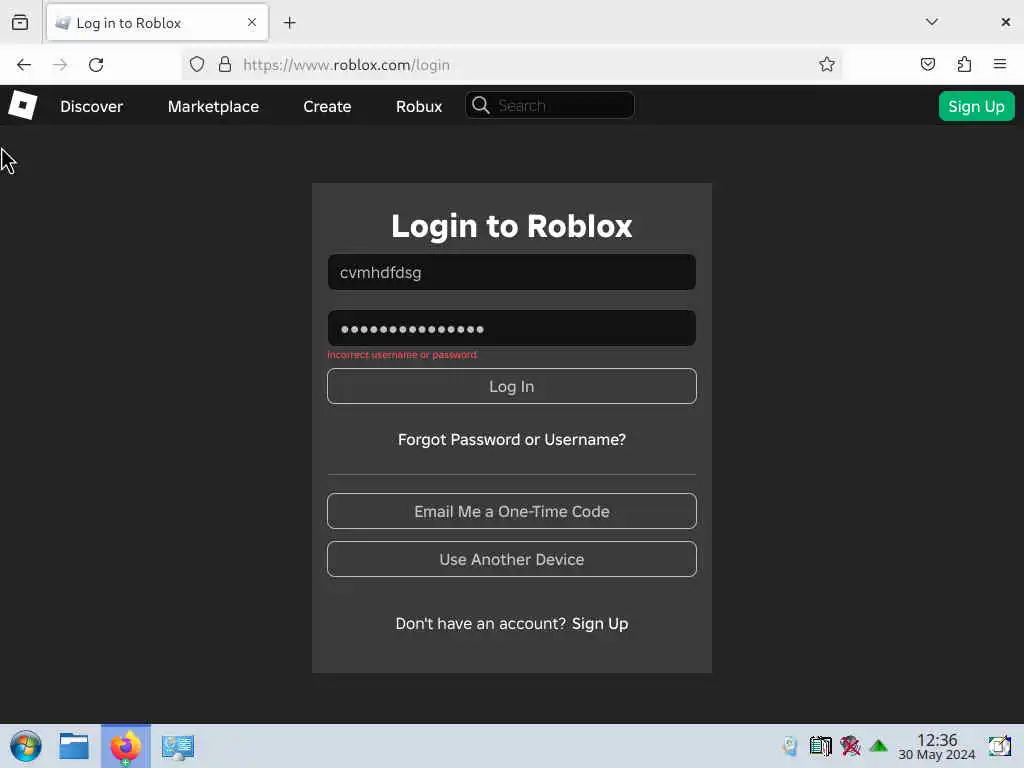Focus the password field
Screen dimensions: 1024x768
tap(512, 328)
